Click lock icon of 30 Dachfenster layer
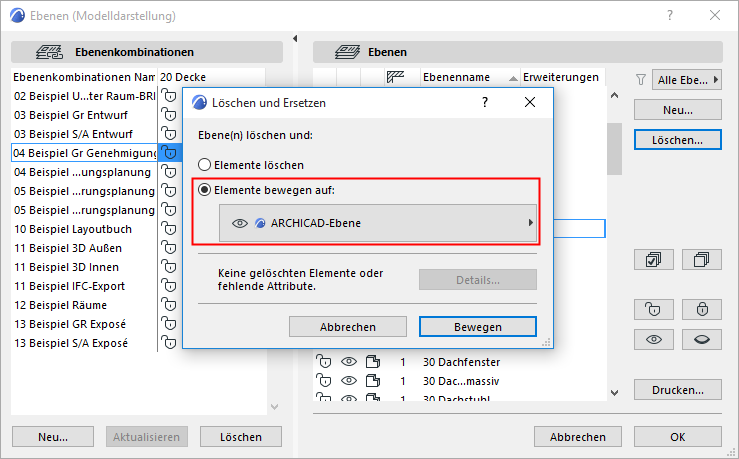This screenshot has height=459, width=739. tap(324, 362)
